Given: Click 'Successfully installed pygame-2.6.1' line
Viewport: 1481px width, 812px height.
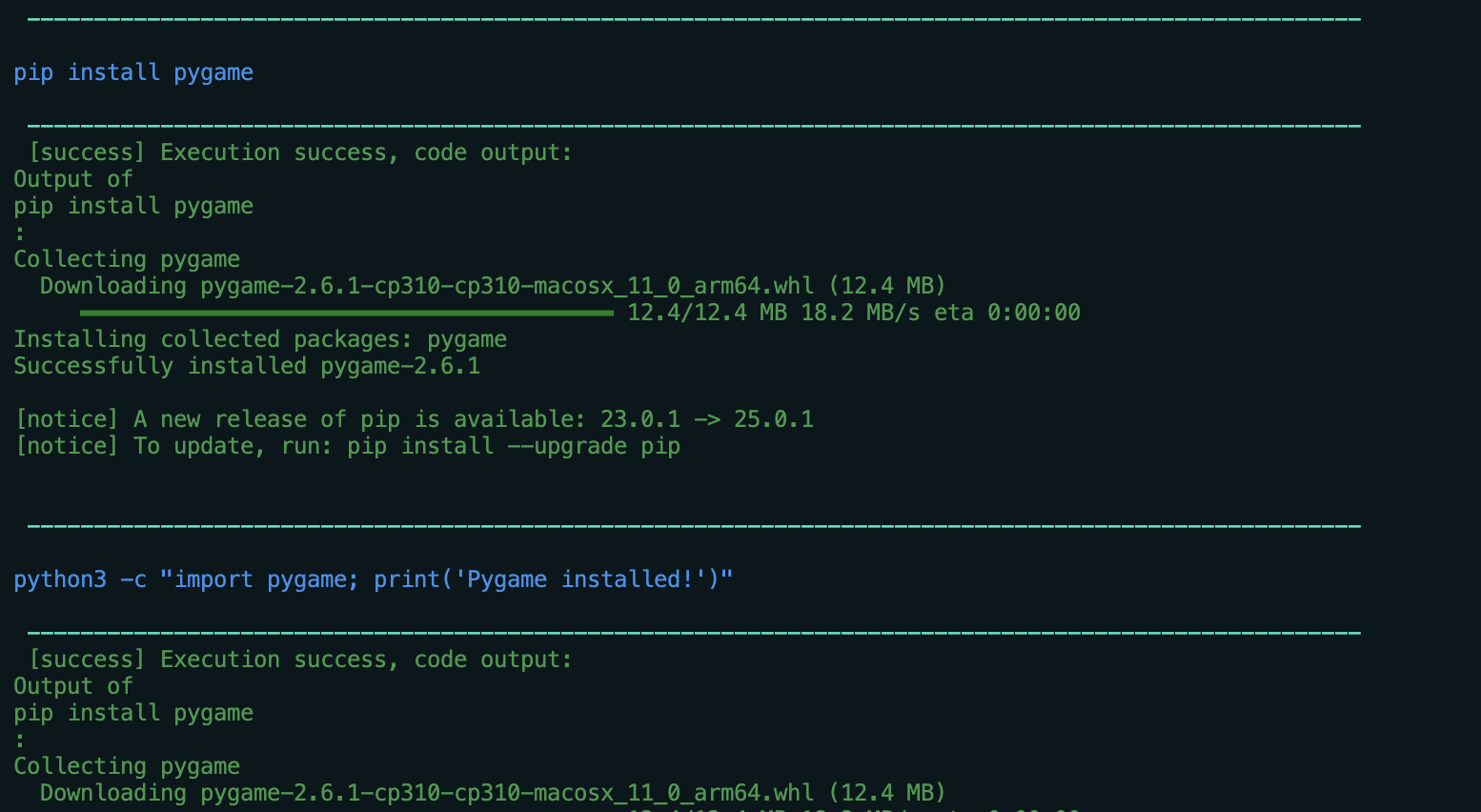Looking at the screenshot, I should 247,366.
